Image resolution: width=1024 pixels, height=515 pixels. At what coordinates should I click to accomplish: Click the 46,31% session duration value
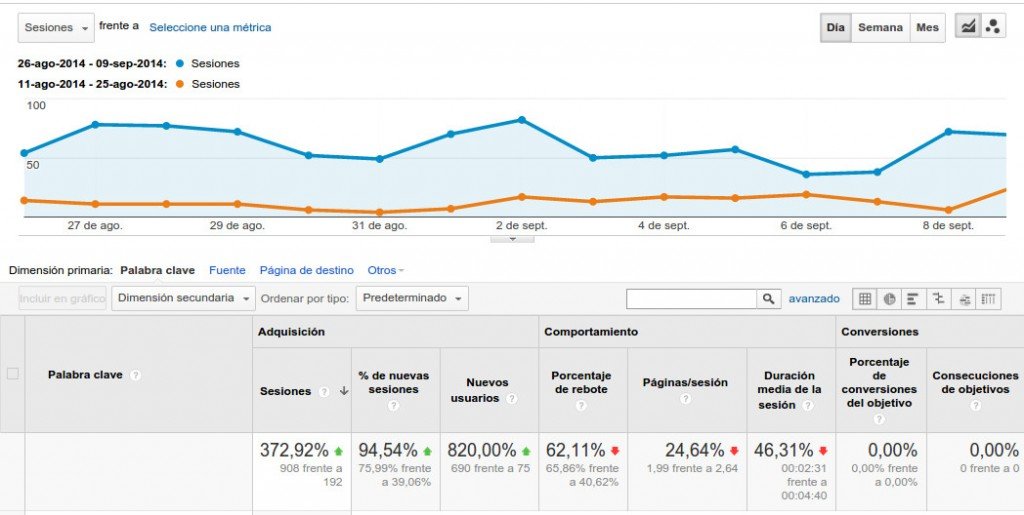(784, 450)
